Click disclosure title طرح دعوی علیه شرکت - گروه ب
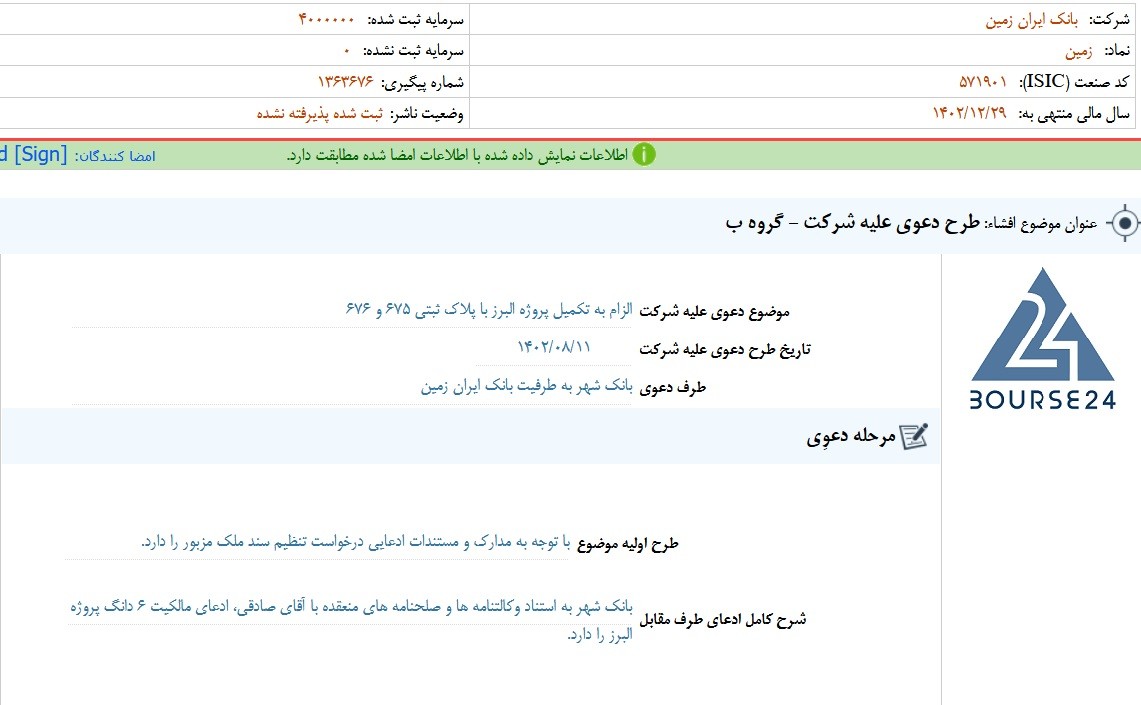The width and height of the screenshot is (1141, 705). pos(852,223)
